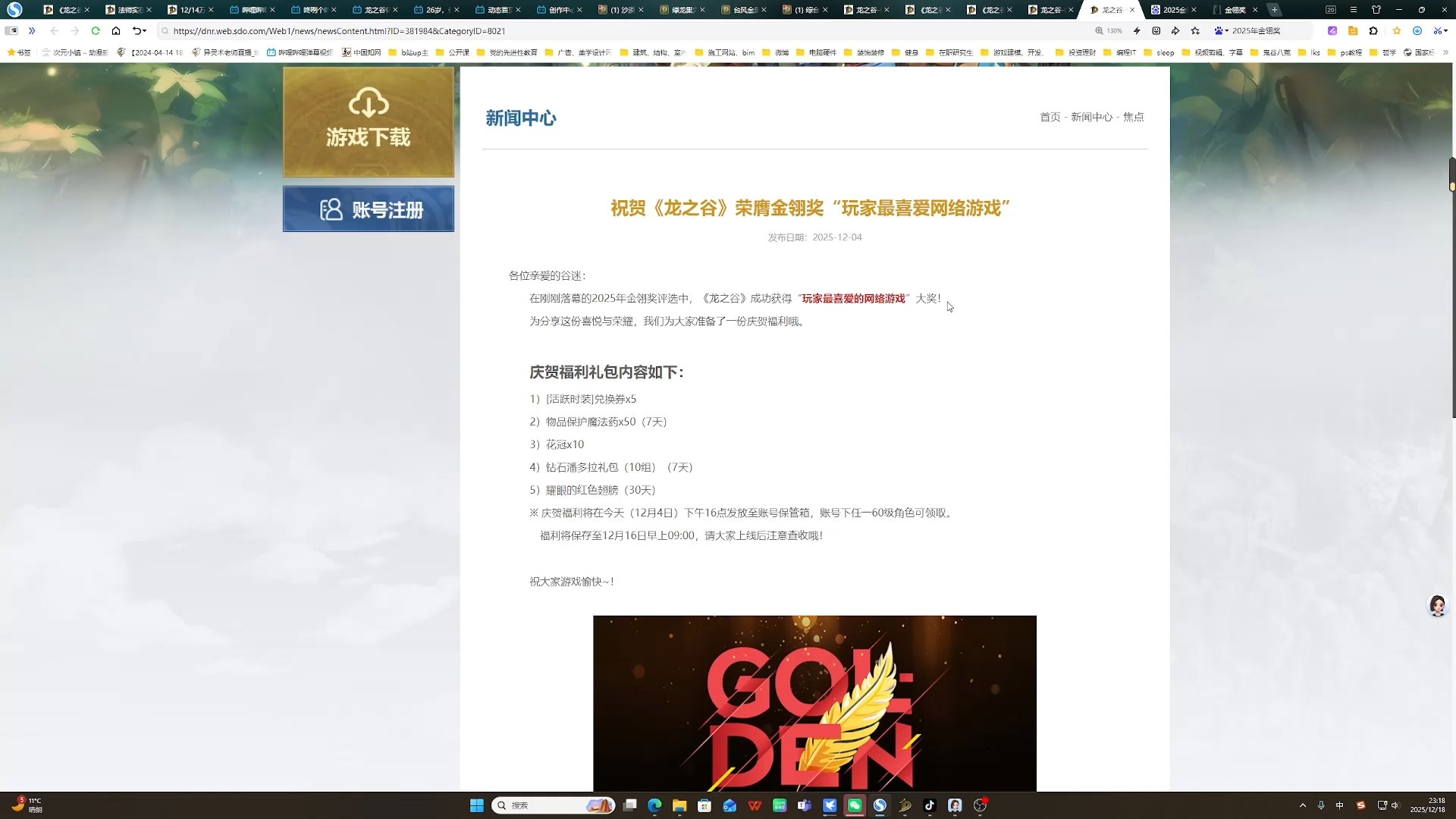The width and height of the screenshot is (1456, 819).
Task: Click the bookmark star in address bar
Action: pos(1196,31)
